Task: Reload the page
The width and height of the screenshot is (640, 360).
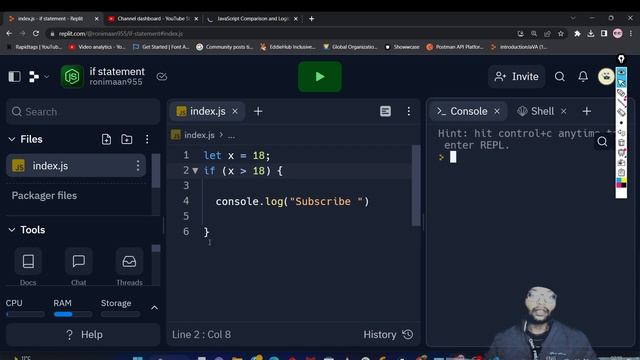Action: pos(36,33)
